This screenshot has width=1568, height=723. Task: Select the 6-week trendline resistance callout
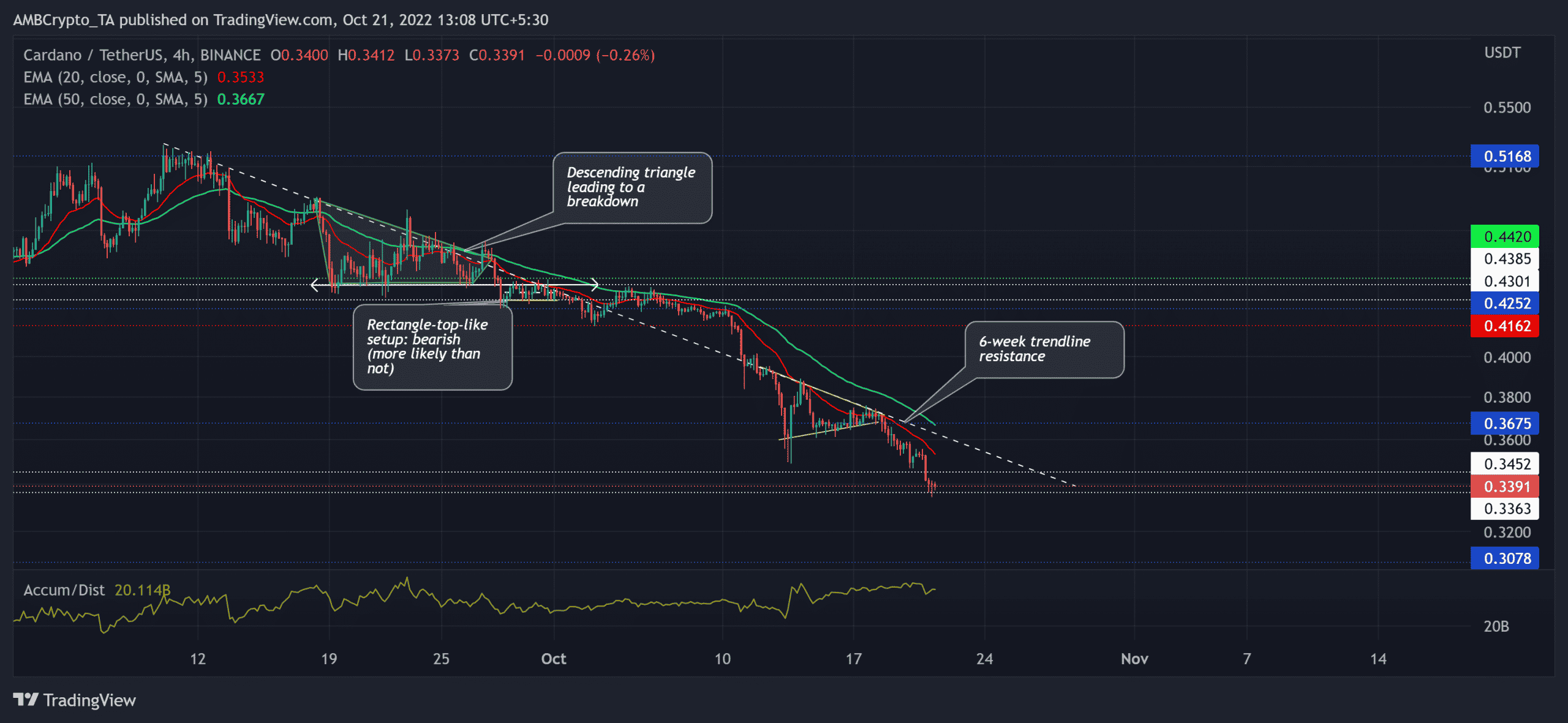click(1044, 350)
